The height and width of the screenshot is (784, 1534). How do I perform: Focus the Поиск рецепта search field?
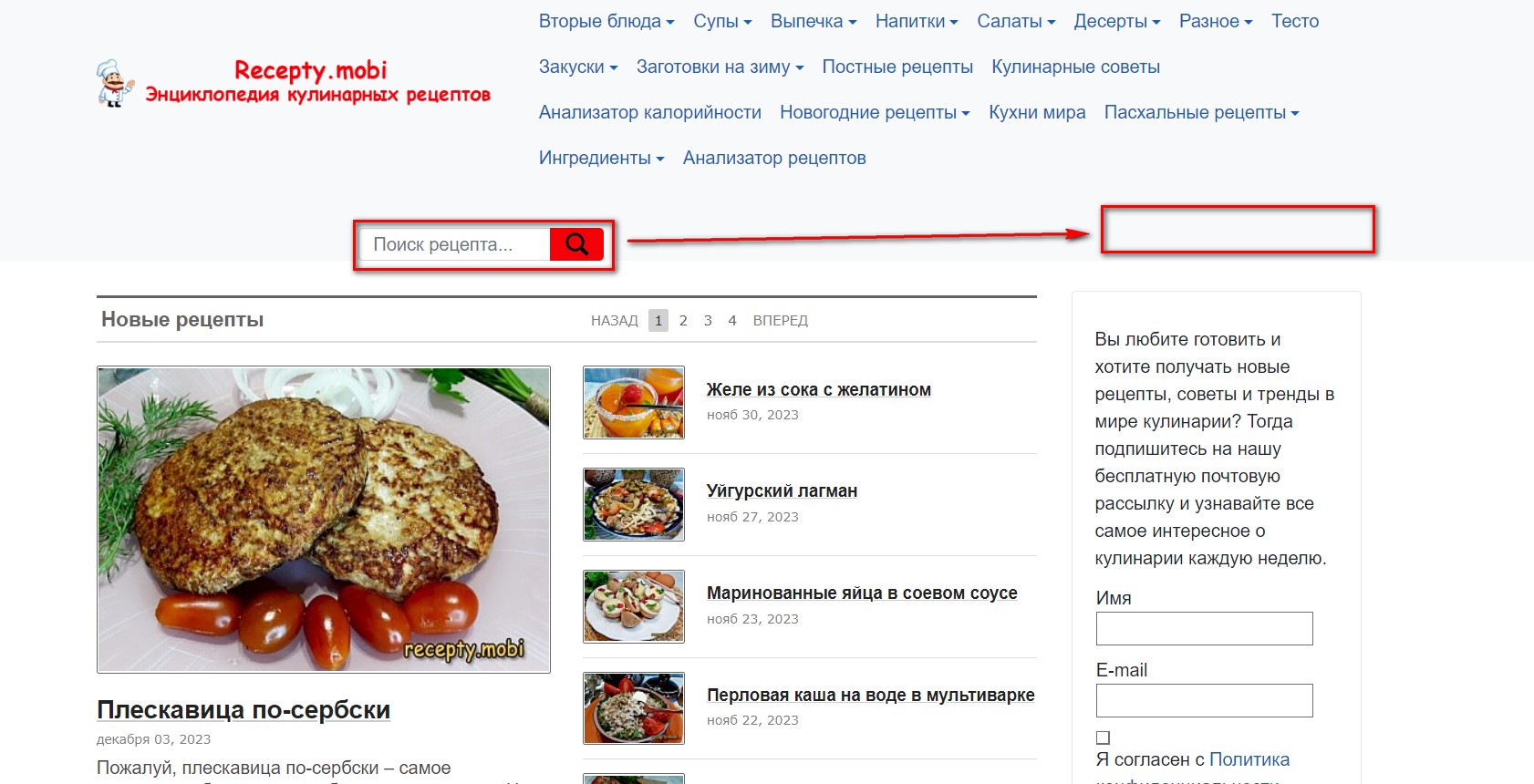pos(455,244)
